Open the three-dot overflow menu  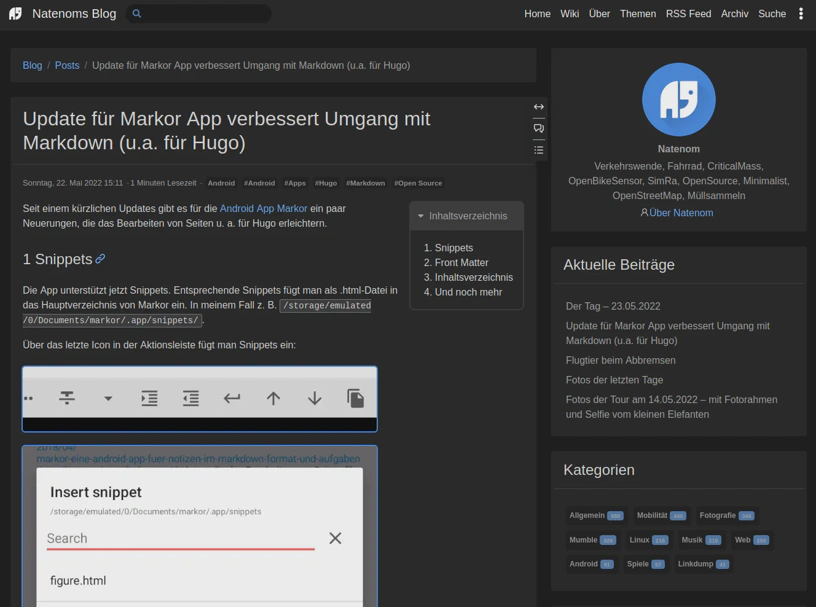[801, 14]
